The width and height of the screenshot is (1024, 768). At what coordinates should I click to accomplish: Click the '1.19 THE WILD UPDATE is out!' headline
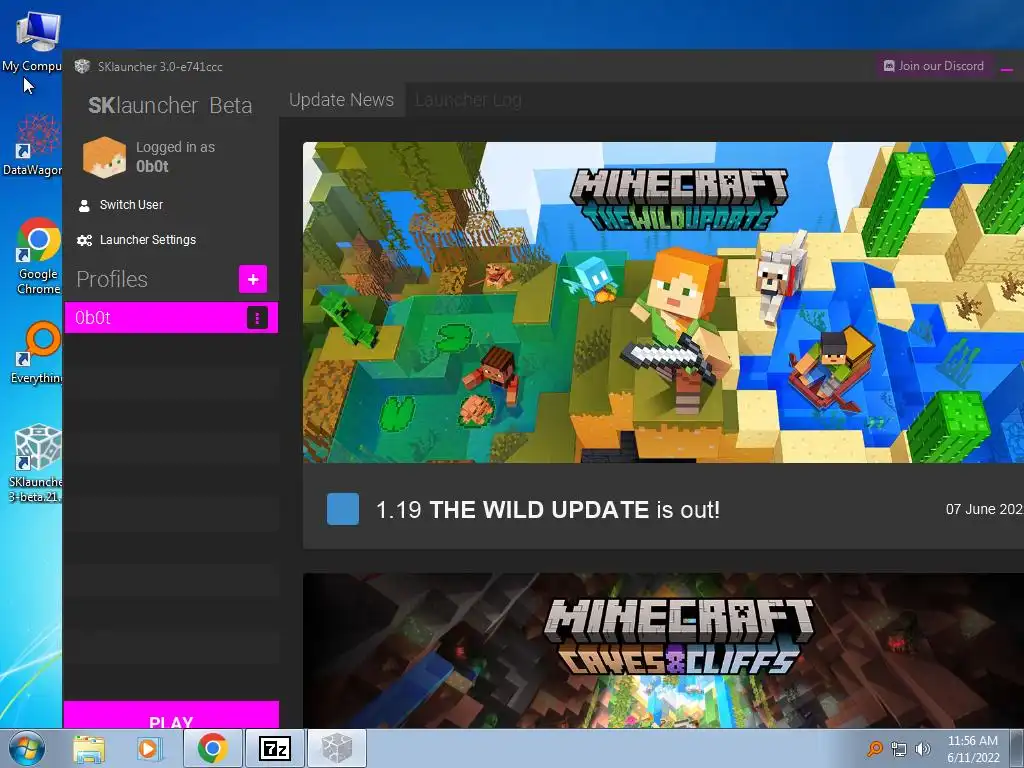coord(548,510)
